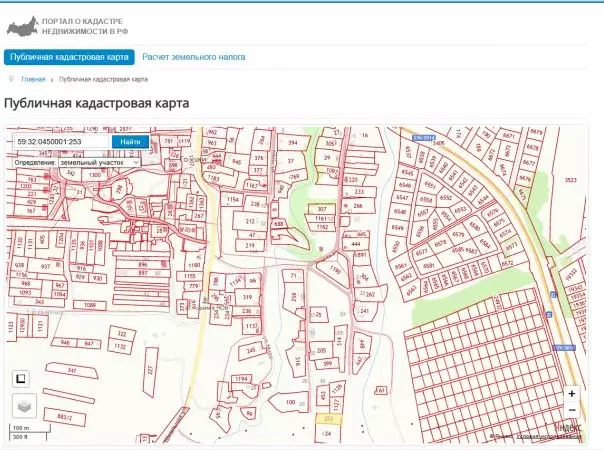Screen dimensions: 604x450
Task: Select the Публичная кадастровая карта tab
Action: [69, 57]
